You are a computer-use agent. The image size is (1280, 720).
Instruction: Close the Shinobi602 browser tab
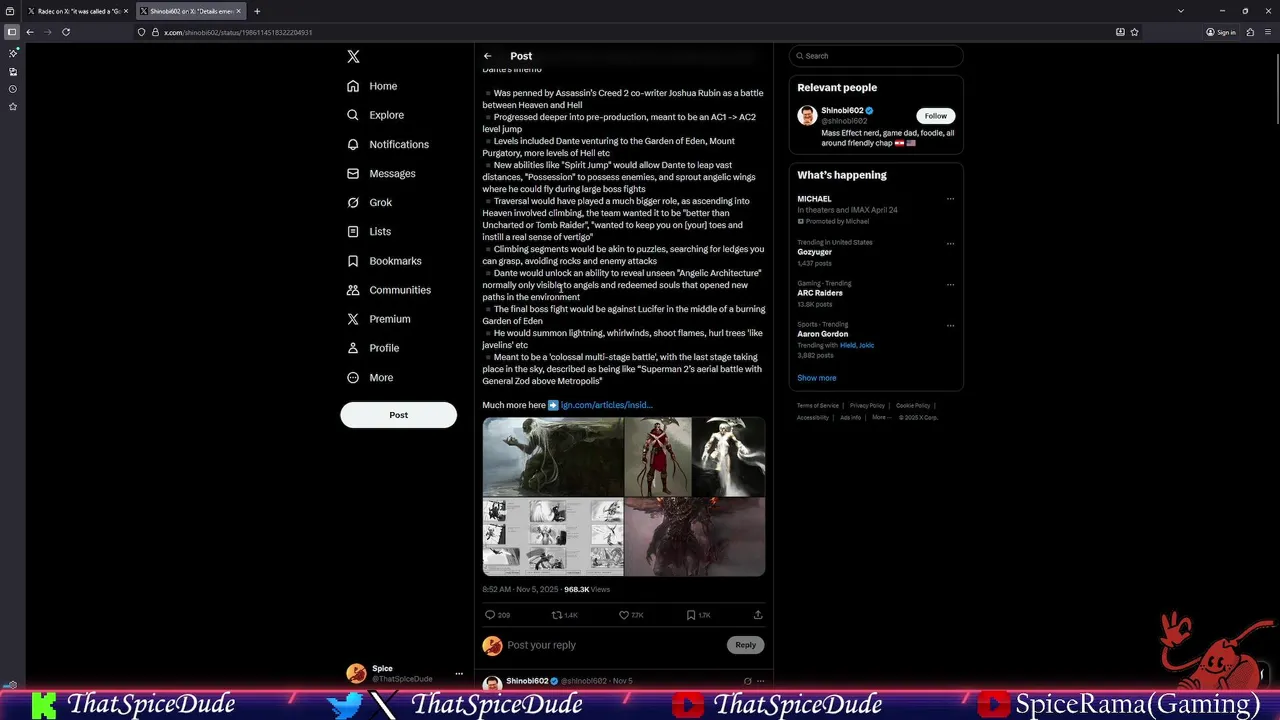(239, 11)
